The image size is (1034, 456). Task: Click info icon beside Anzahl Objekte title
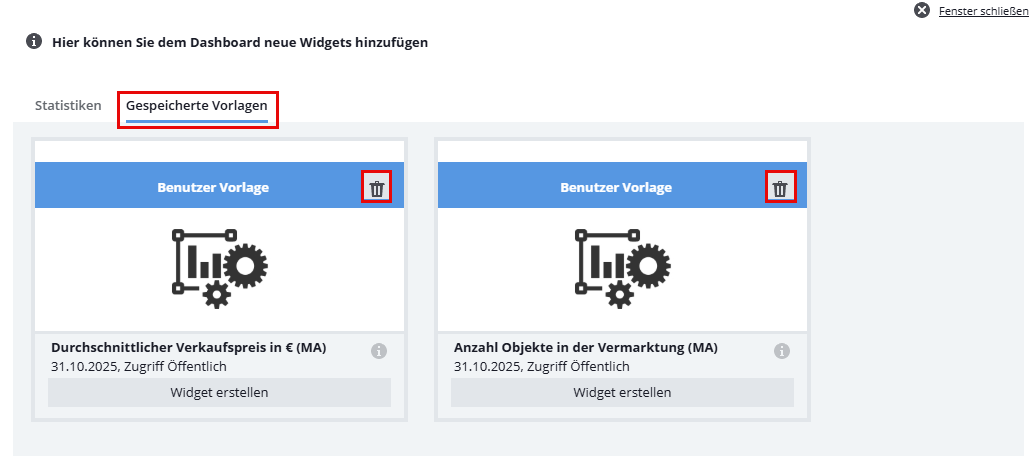click(x=782, y=351)
